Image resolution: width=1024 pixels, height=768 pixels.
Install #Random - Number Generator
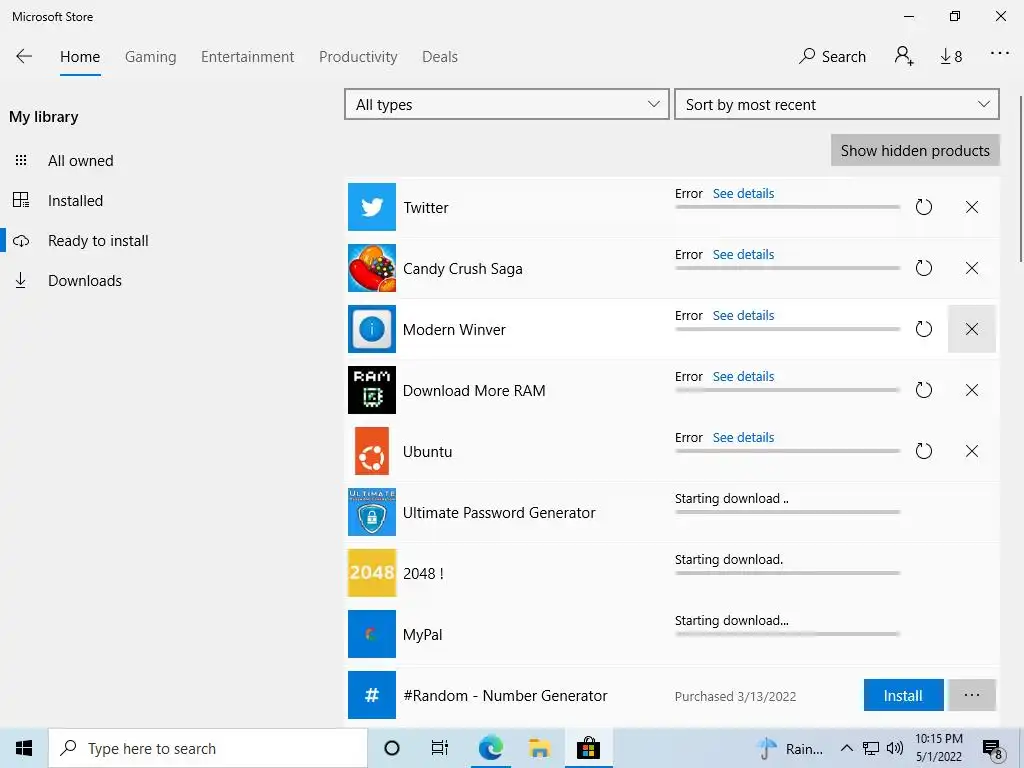[x=903, y=695]
